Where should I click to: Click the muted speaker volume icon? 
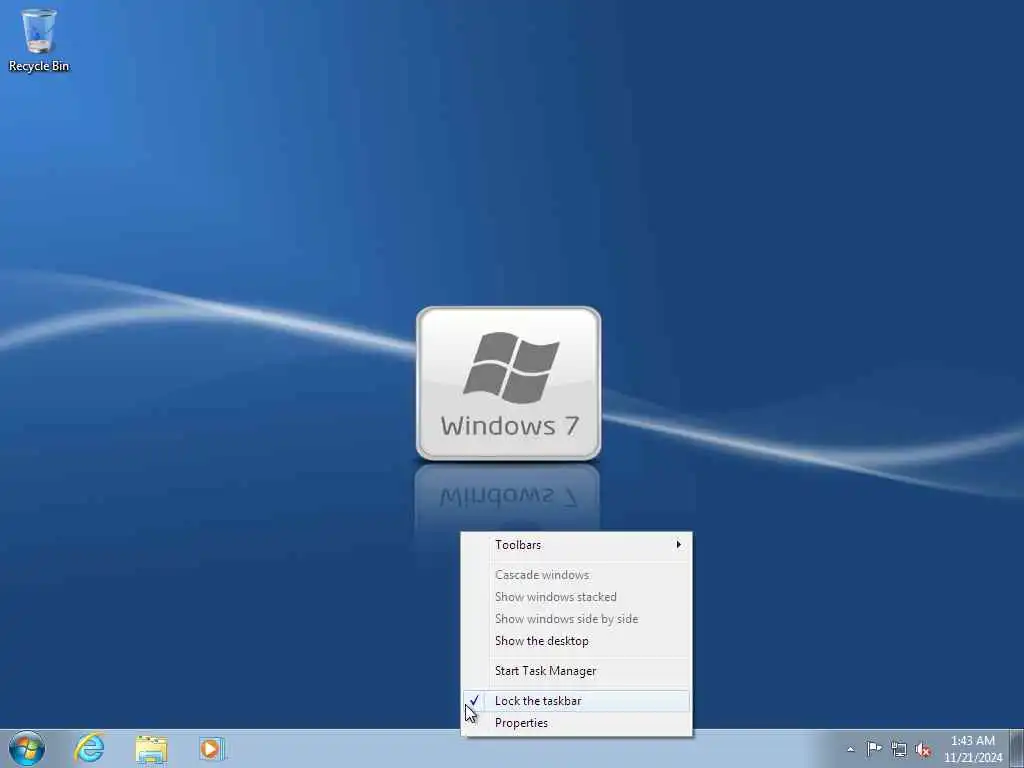click(x=923, y=749)
